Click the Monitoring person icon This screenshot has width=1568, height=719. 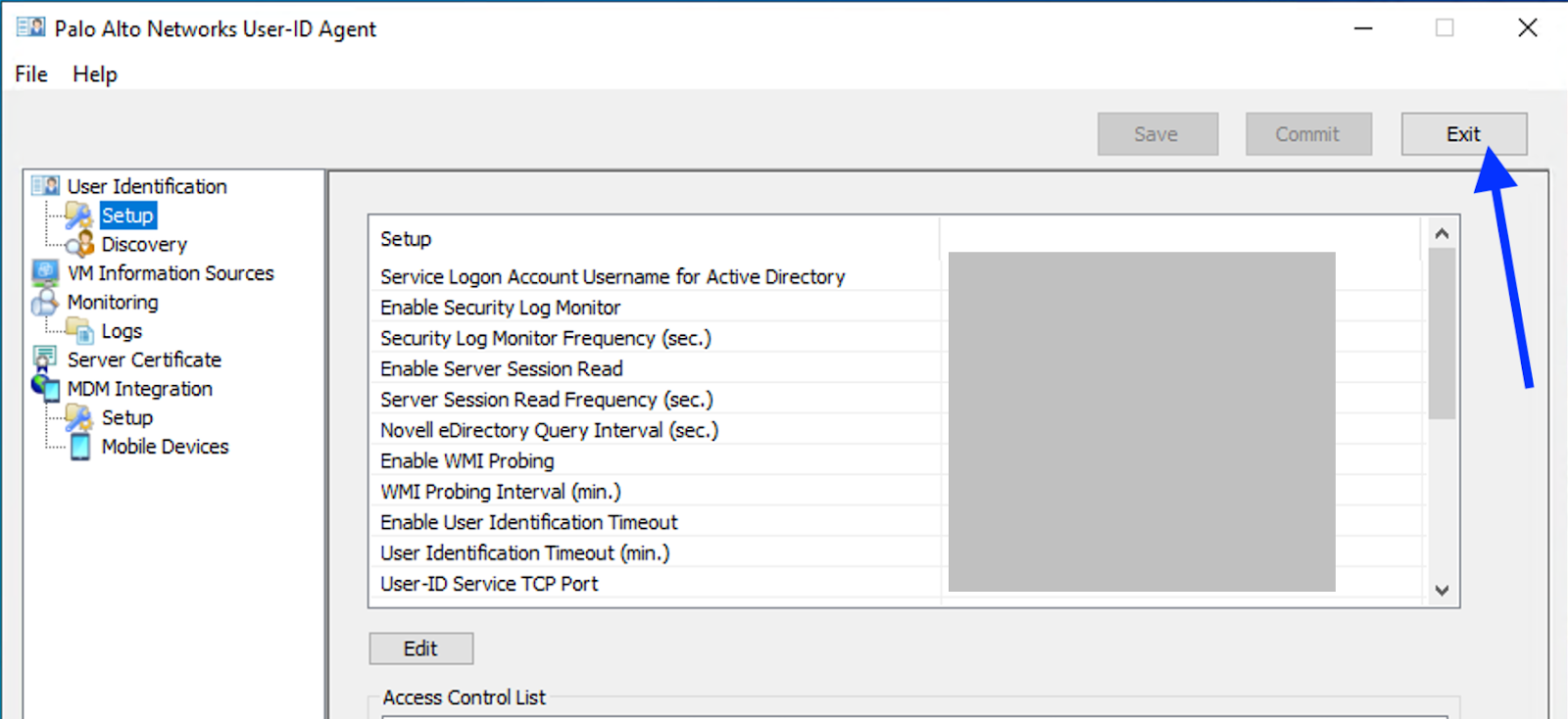pyautogui.click(x=45, y=302)
